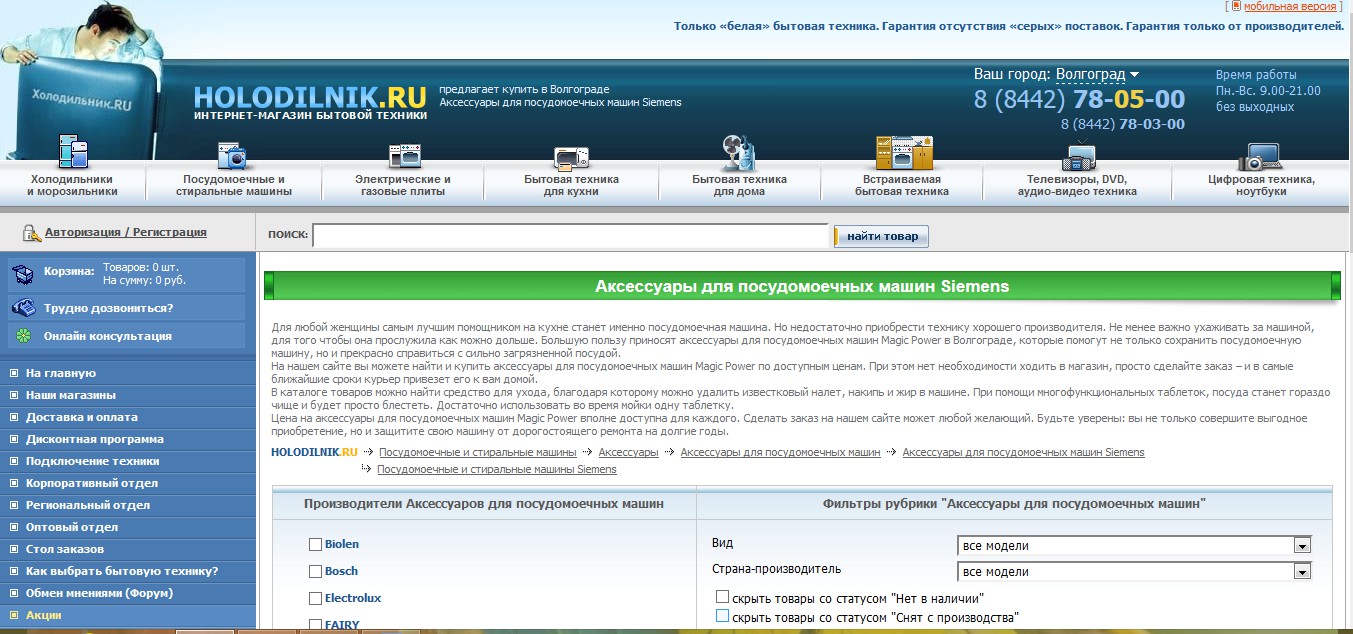This screenshot has height=634, width=1353.
Task: Open the Страна-производитель dropdown list
Action: pos(1134,571)
